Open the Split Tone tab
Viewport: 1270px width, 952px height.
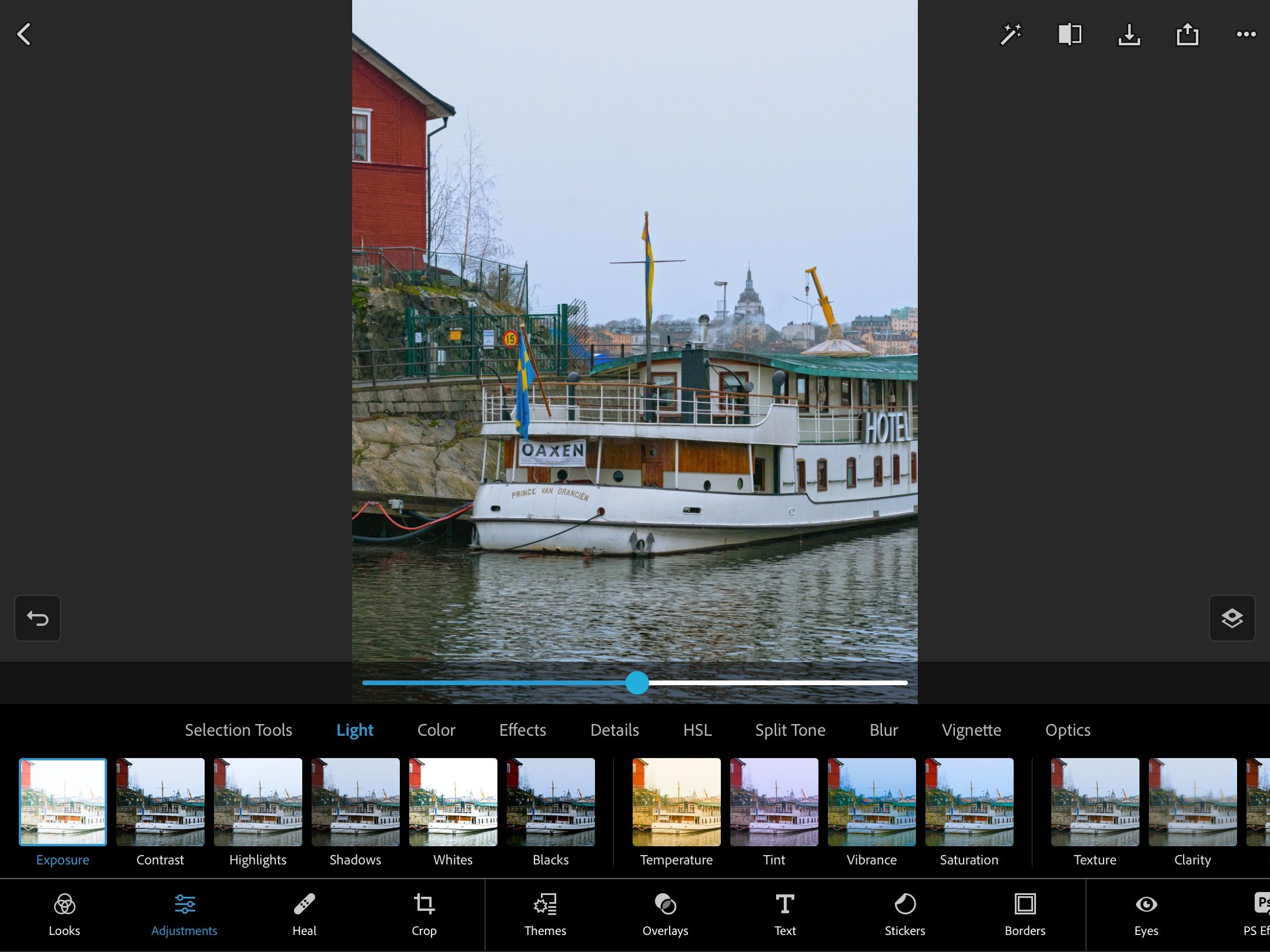point(790,730)
